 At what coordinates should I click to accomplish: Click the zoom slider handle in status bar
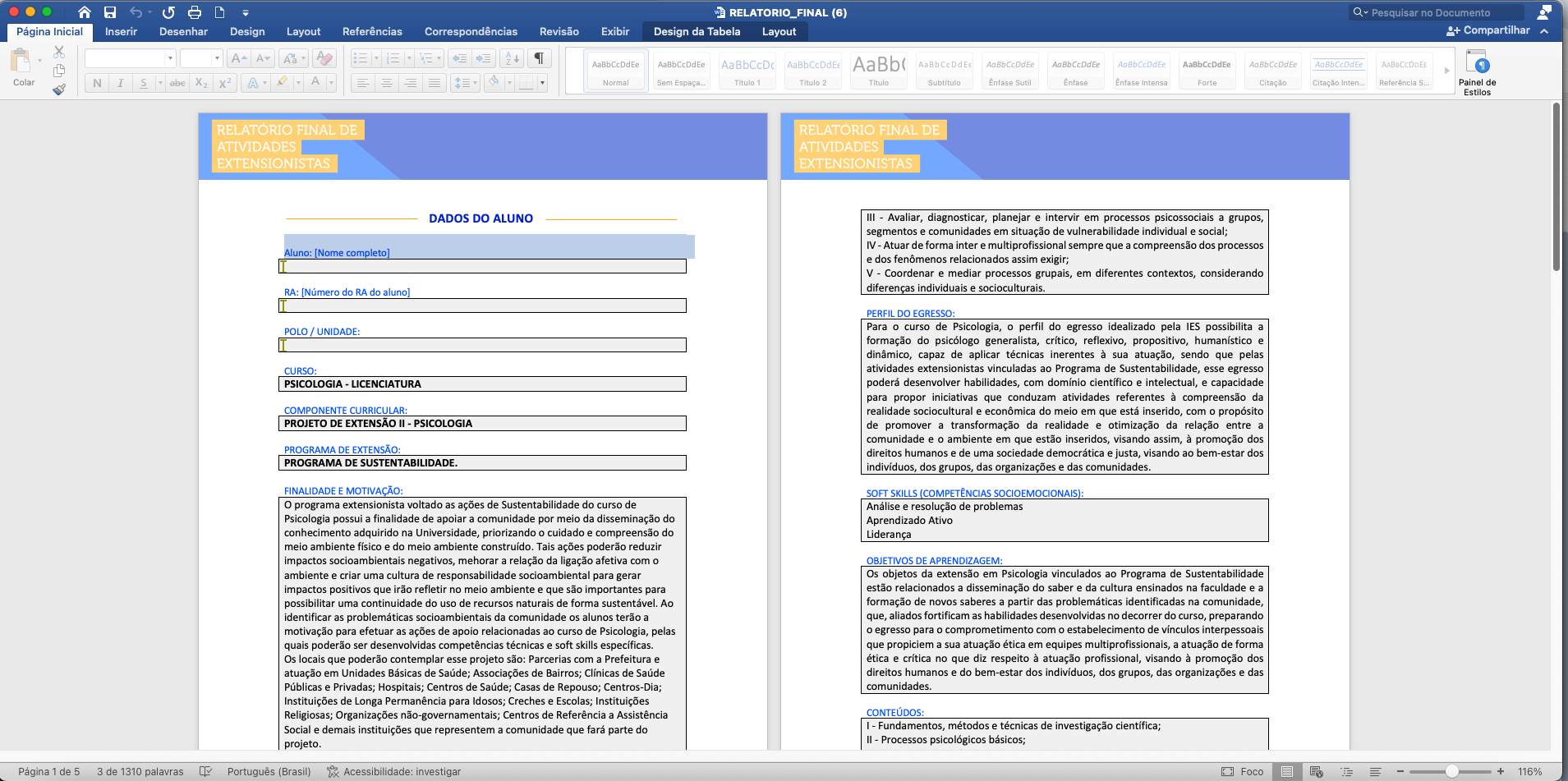point(1452,771)
